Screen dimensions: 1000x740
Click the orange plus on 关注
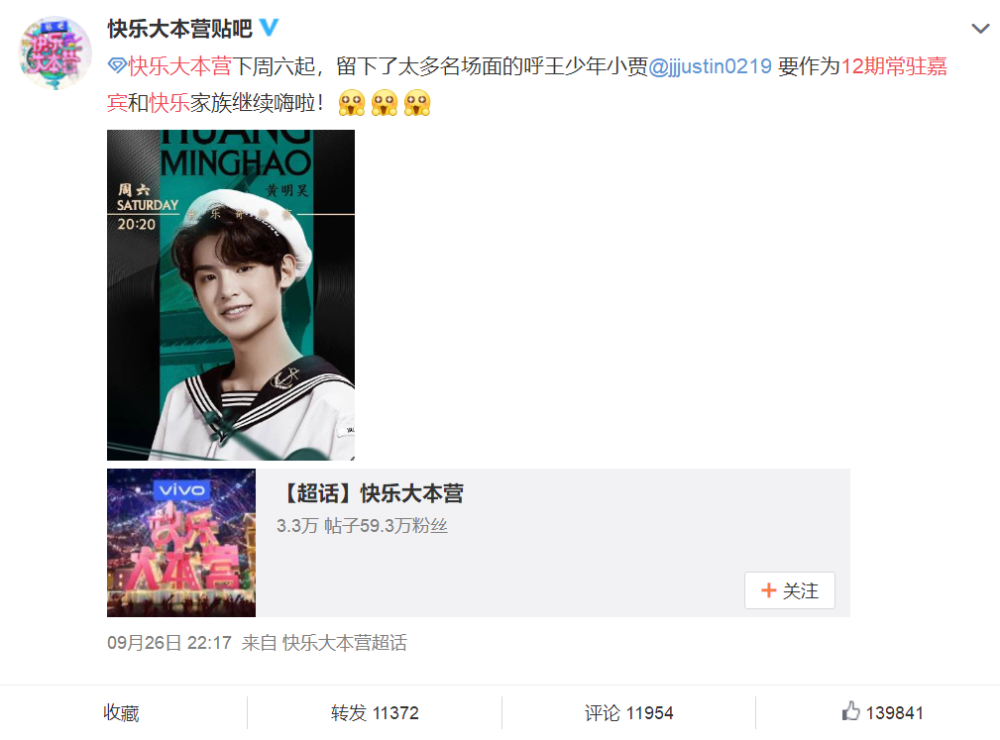tap(768, 590)
